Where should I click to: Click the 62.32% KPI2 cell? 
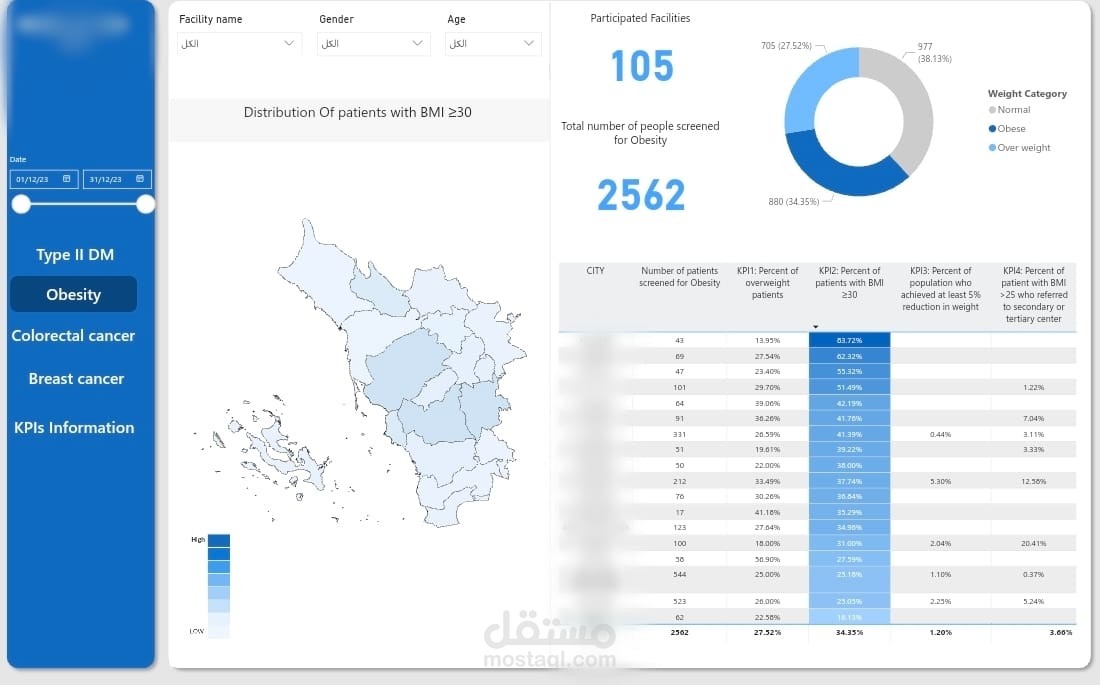(x=849, y=357)
